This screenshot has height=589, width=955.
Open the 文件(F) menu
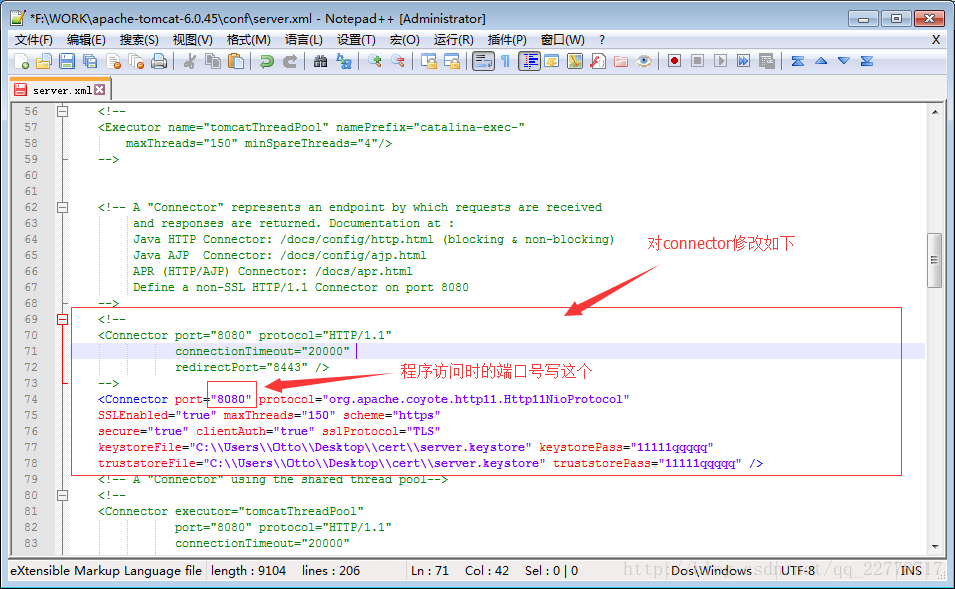pyautogui.click(x=33, y=40)
